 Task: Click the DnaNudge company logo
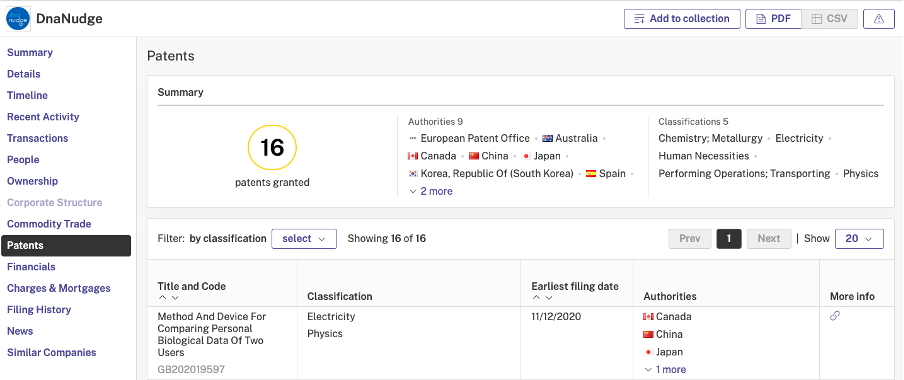(18, 19)
